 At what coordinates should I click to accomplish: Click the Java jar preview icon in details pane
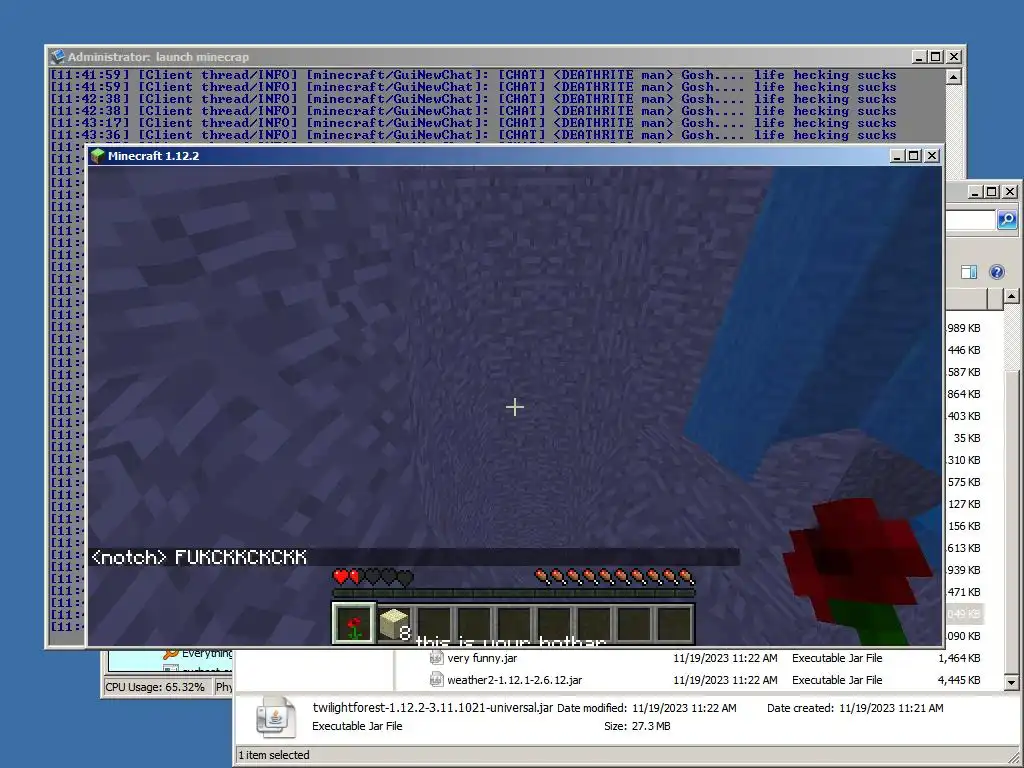pos(276,717)
